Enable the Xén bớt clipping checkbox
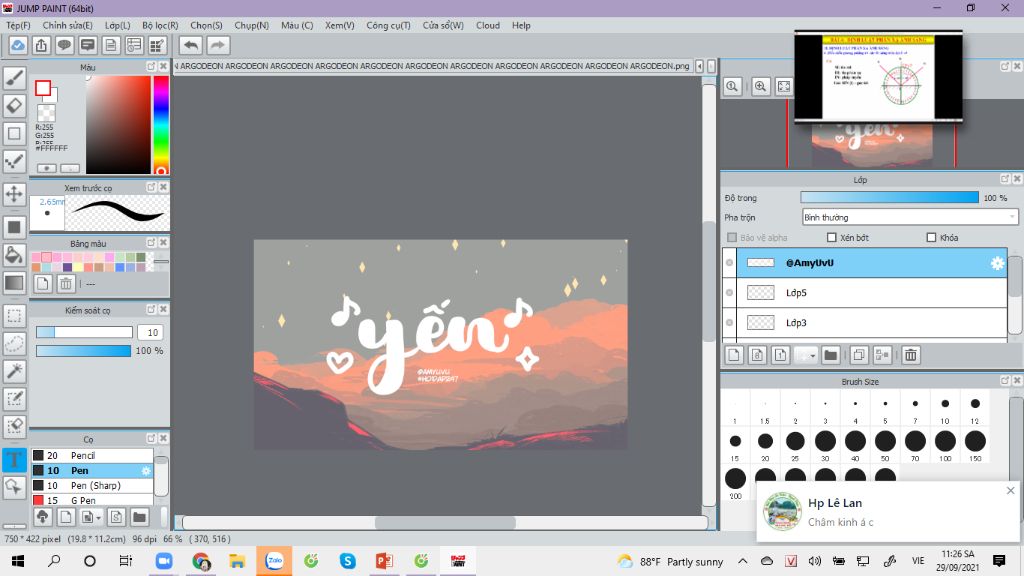Screen dimensions: 1024x576 coord(831,238)
